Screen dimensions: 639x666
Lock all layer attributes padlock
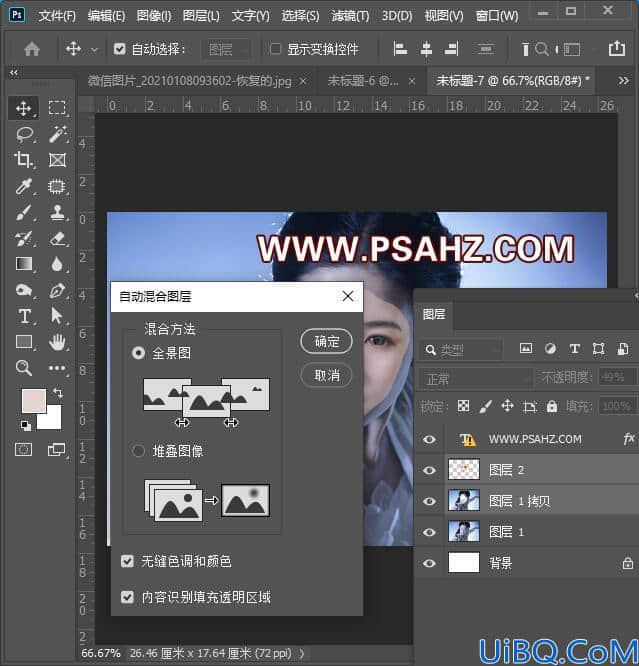coord(552,406)
